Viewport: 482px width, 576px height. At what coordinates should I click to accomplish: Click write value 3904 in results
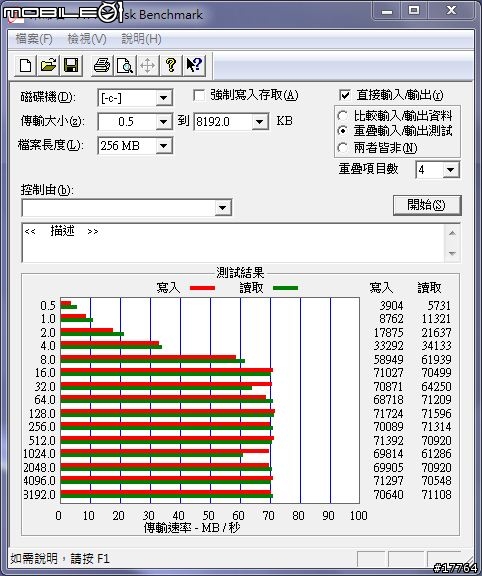pos(391,306)
